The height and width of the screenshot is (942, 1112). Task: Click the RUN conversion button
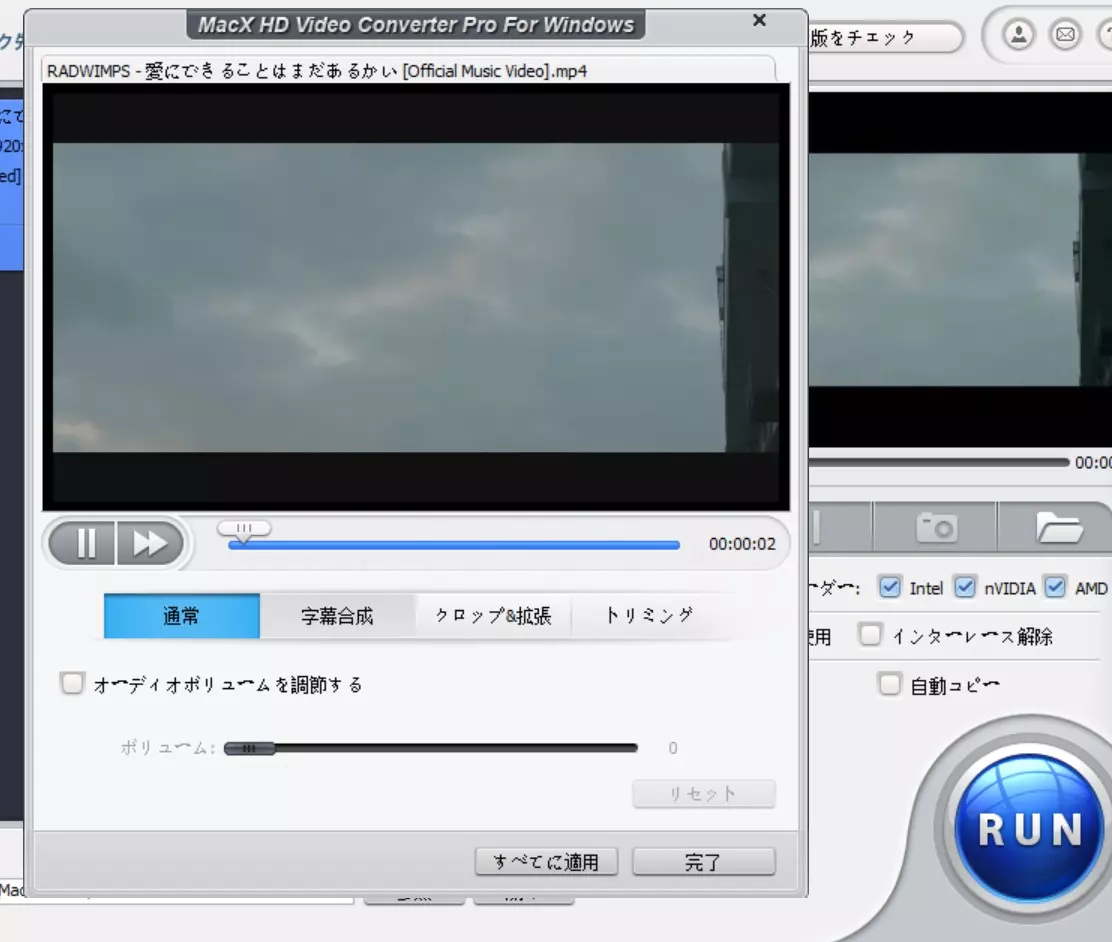[1030, 829]
